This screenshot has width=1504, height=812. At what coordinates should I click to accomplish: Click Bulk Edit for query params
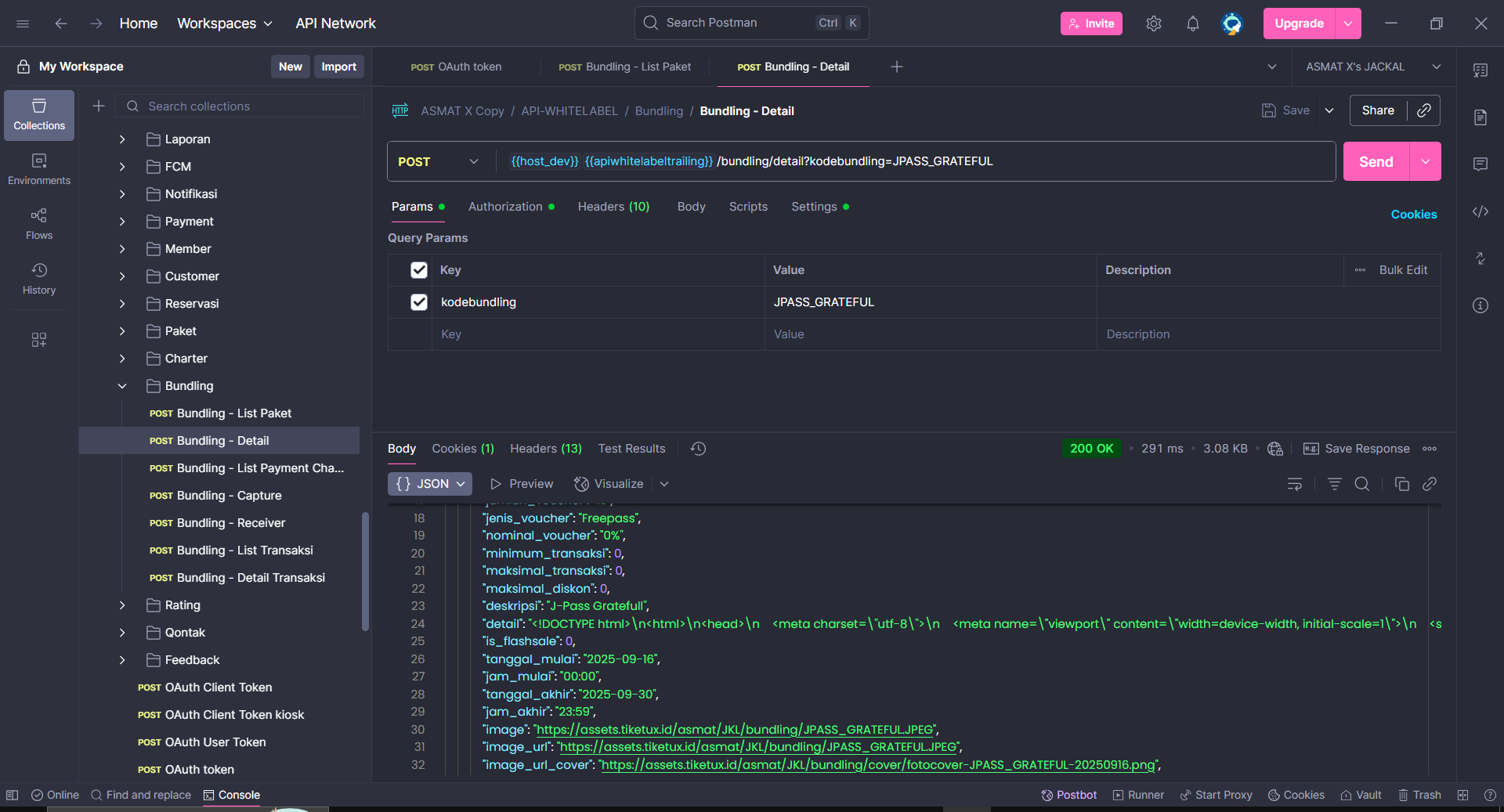tap(1403, 270)
